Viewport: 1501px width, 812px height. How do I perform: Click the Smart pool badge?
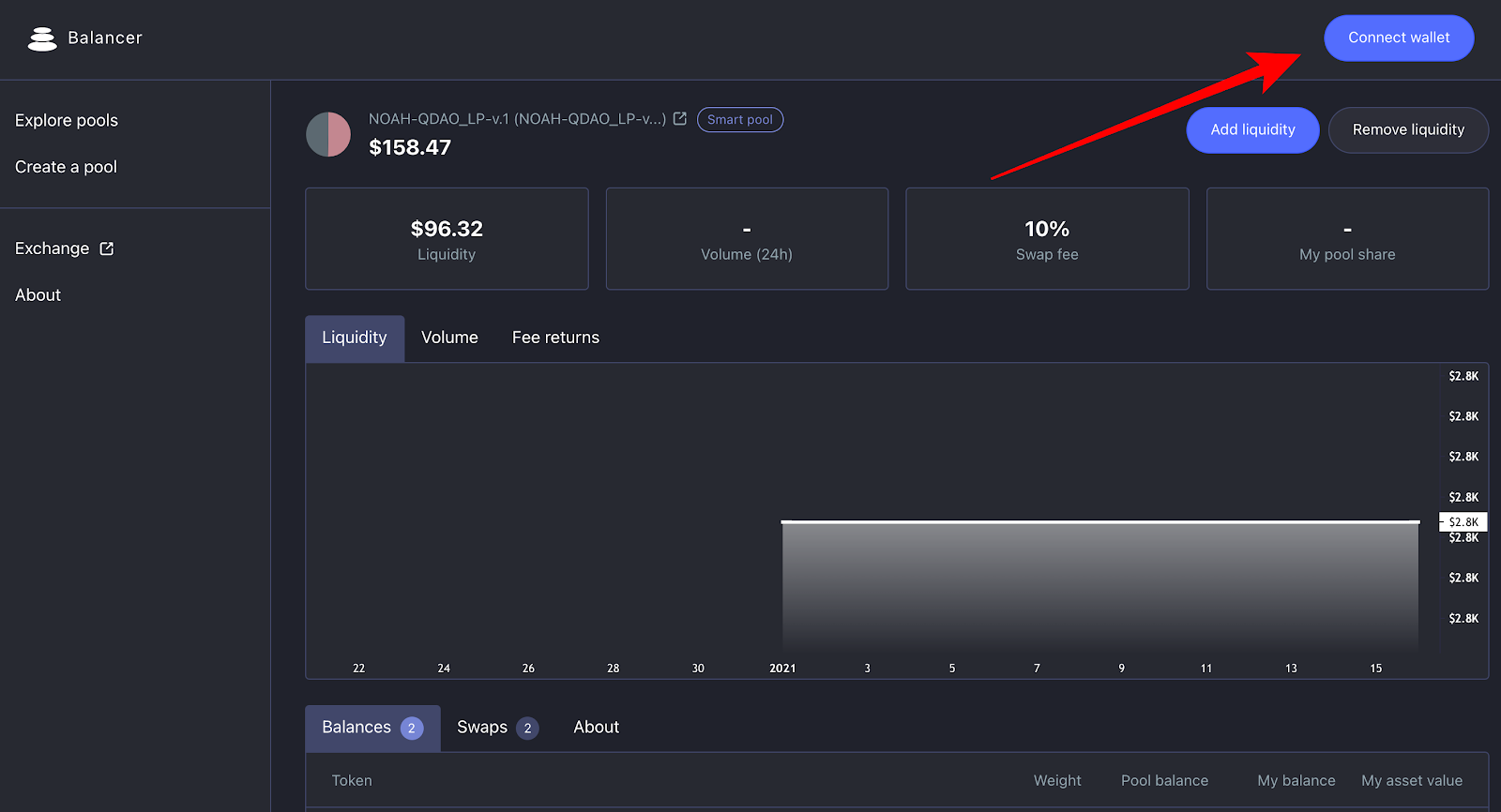tap(740, 120)
